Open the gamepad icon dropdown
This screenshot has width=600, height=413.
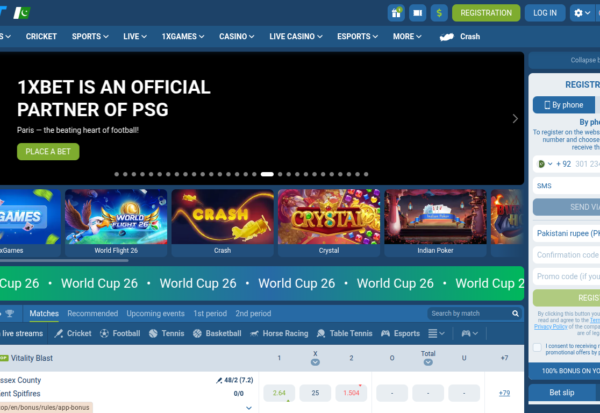tap(470, 333)
